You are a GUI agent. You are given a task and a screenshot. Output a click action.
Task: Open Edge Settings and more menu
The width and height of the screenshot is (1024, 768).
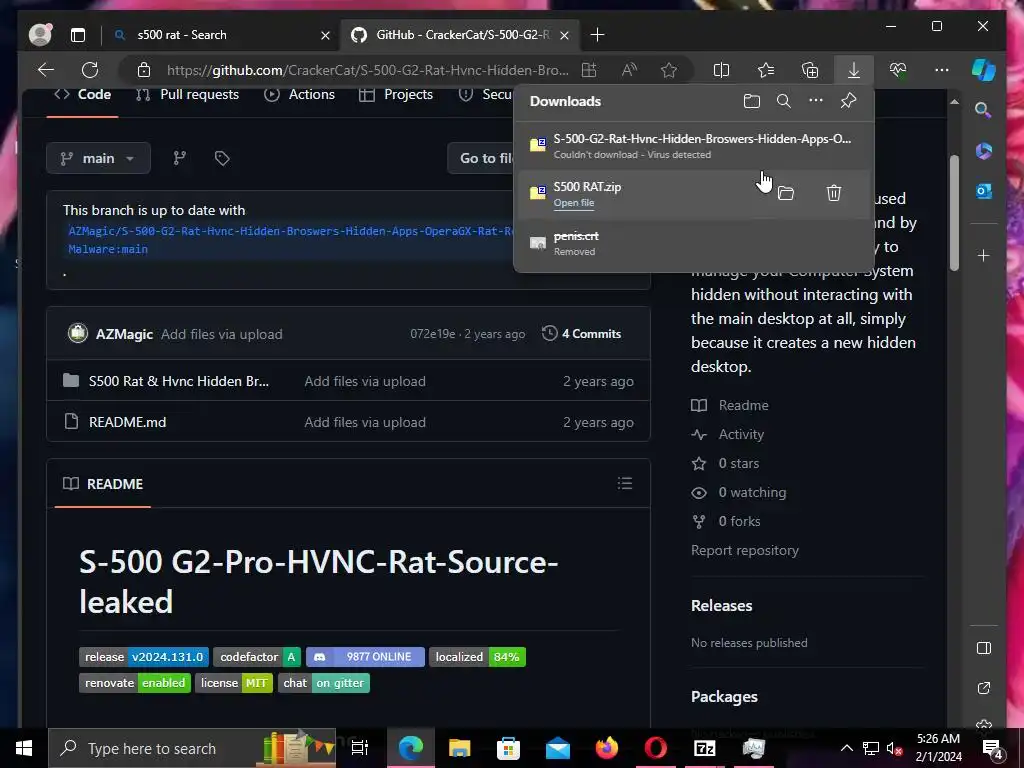coord(942,70)
